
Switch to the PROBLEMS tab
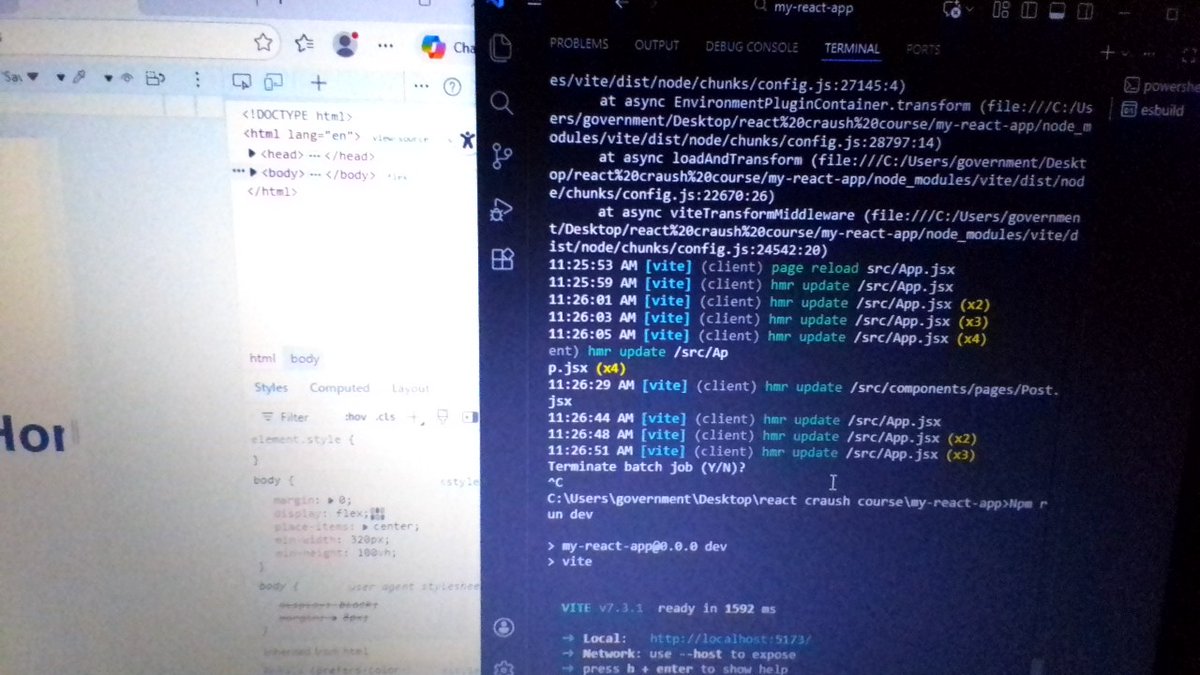click(578, 45)
